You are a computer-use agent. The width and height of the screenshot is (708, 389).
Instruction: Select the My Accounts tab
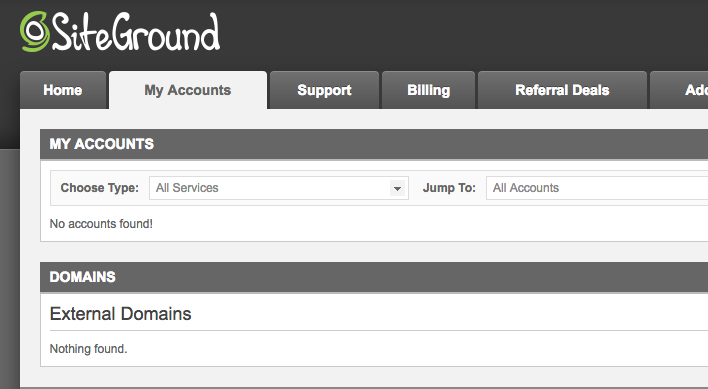[188, 90]
